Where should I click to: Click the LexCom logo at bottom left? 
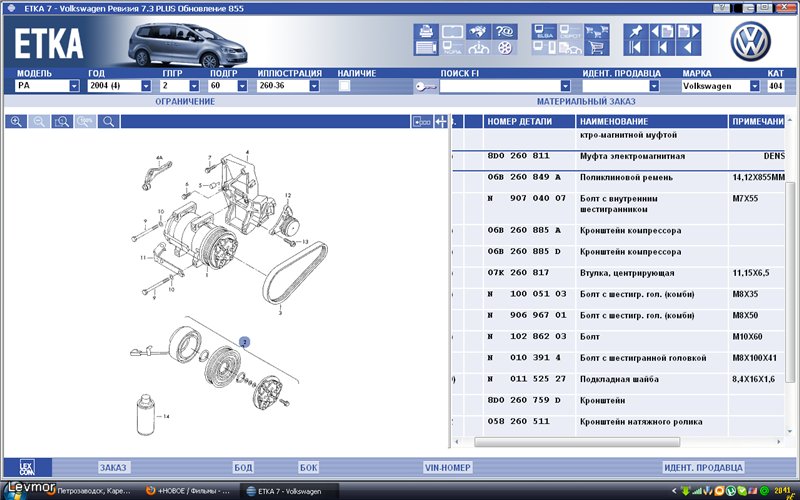[x=27, y=467]
